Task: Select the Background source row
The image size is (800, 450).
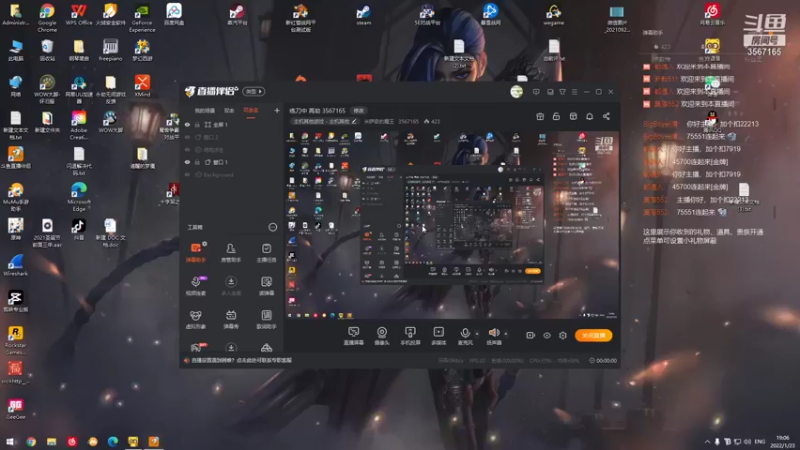Action: 231,174
